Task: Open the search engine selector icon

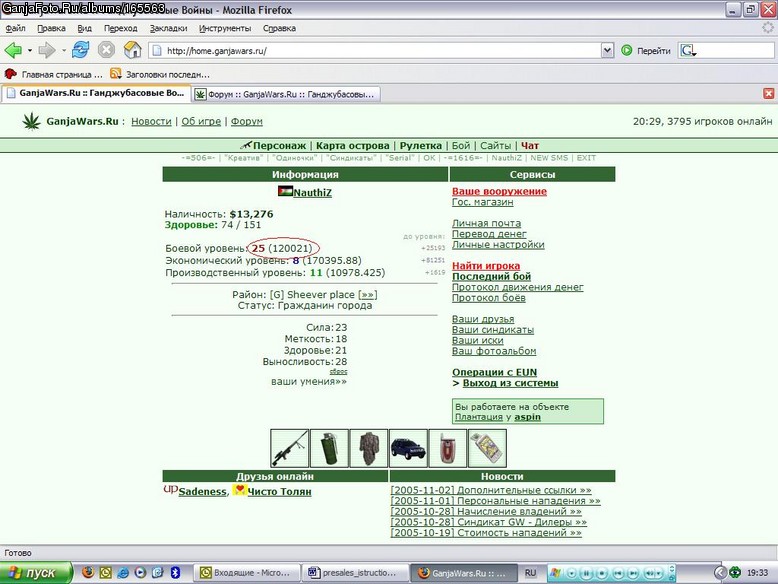Action: (x=688, y=50)
